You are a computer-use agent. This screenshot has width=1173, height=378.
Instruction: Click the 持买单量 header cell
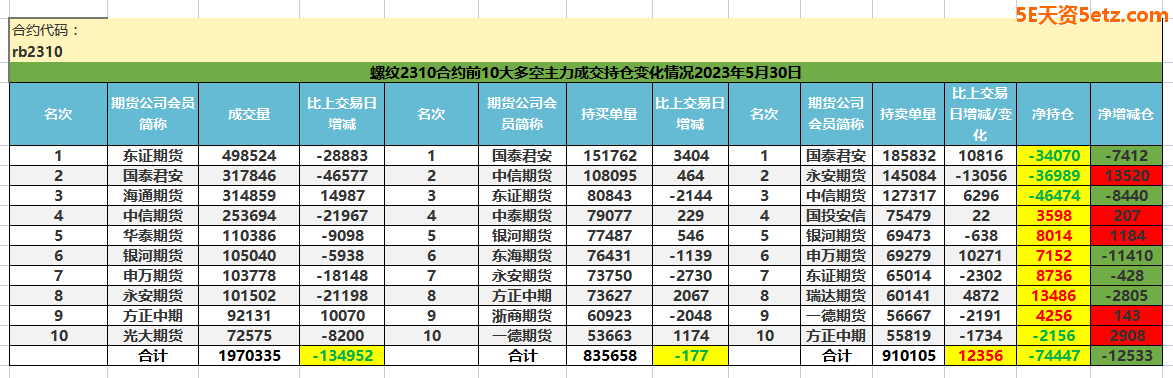(609, 114)
